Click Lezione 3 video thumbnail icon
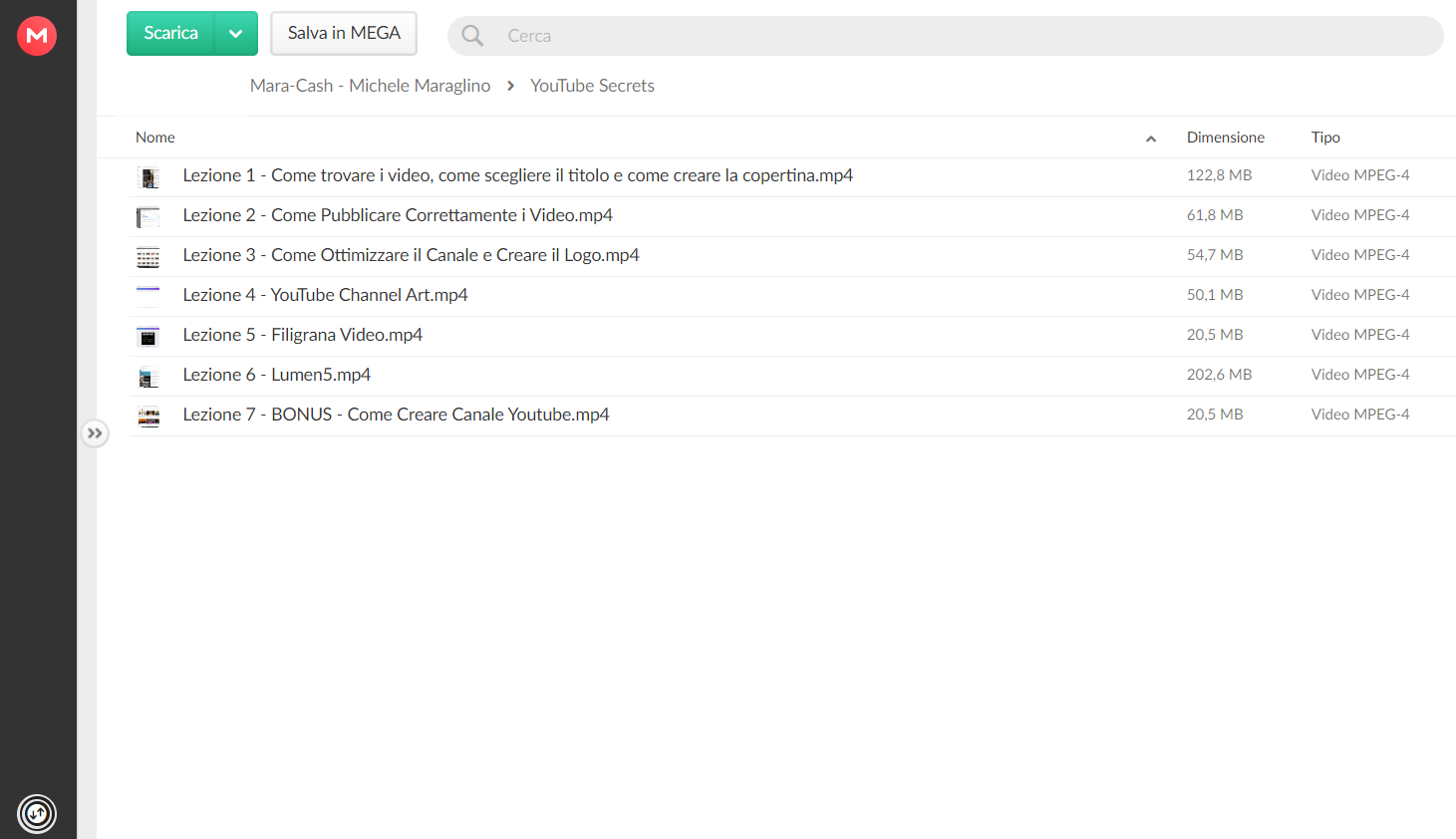Image resolution: width=1456 pixels, height=839 pixels. tap(148, 257)
